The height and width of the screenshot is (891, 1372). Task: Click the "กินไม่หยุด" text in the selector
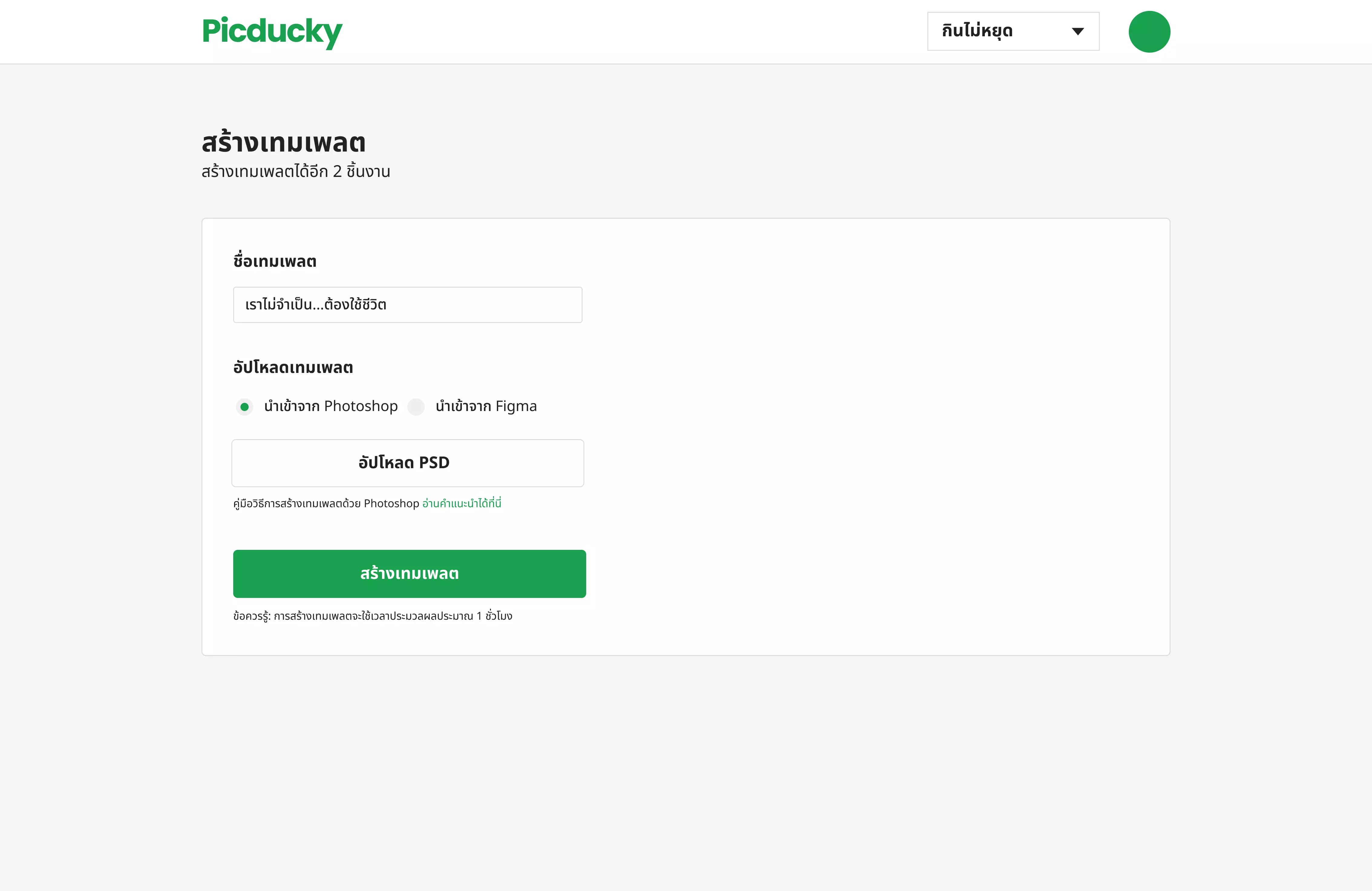[977, 31]
